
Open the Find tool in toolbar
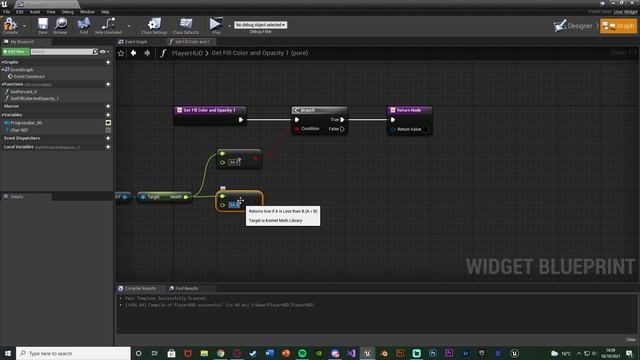click(x=84, y=25)
